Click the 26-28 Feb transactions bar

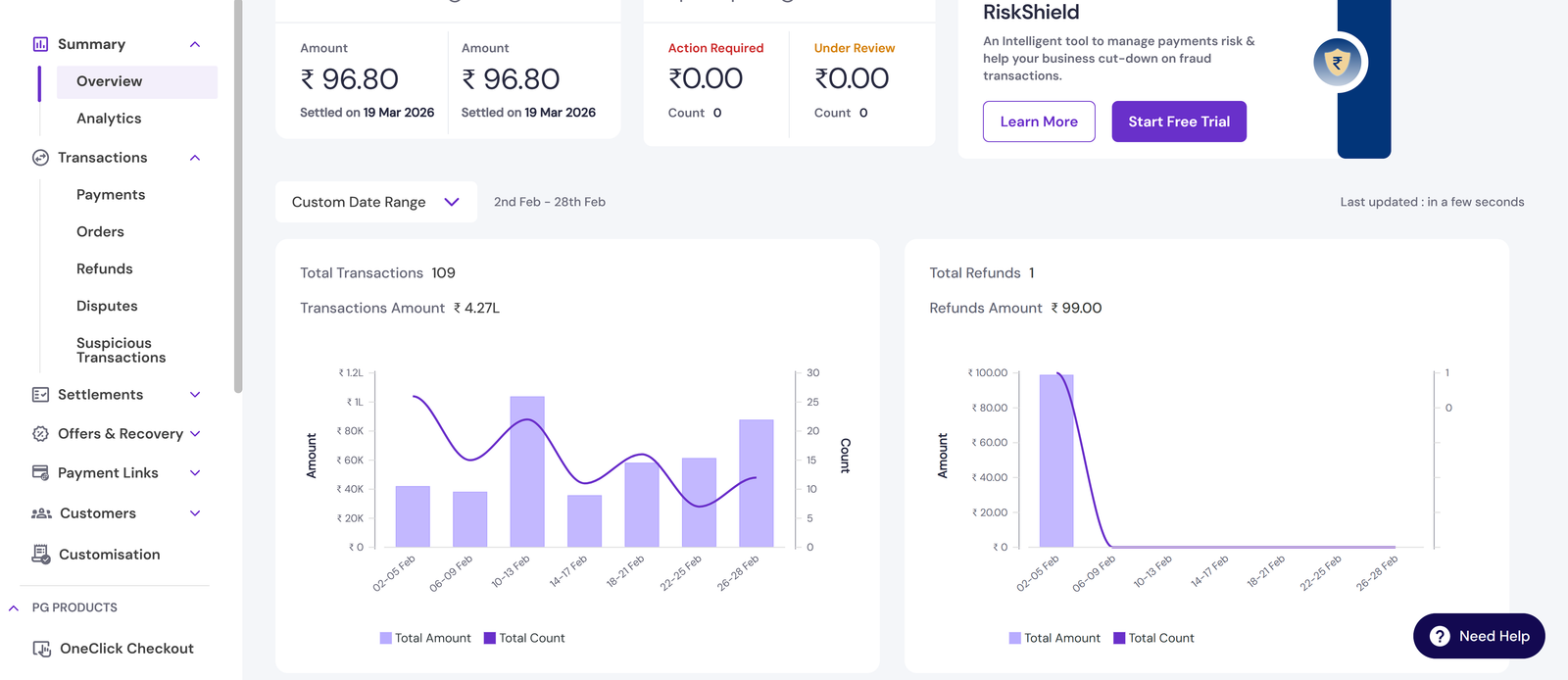point(757,483)
